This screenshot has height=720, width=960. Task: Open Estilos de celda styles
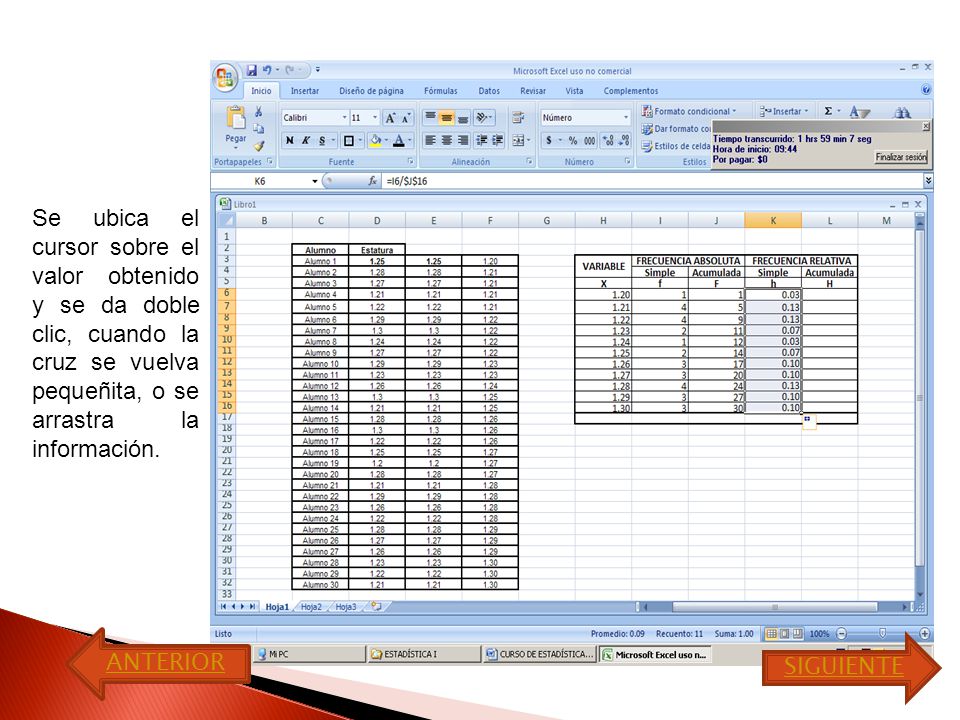click(676, 146)
